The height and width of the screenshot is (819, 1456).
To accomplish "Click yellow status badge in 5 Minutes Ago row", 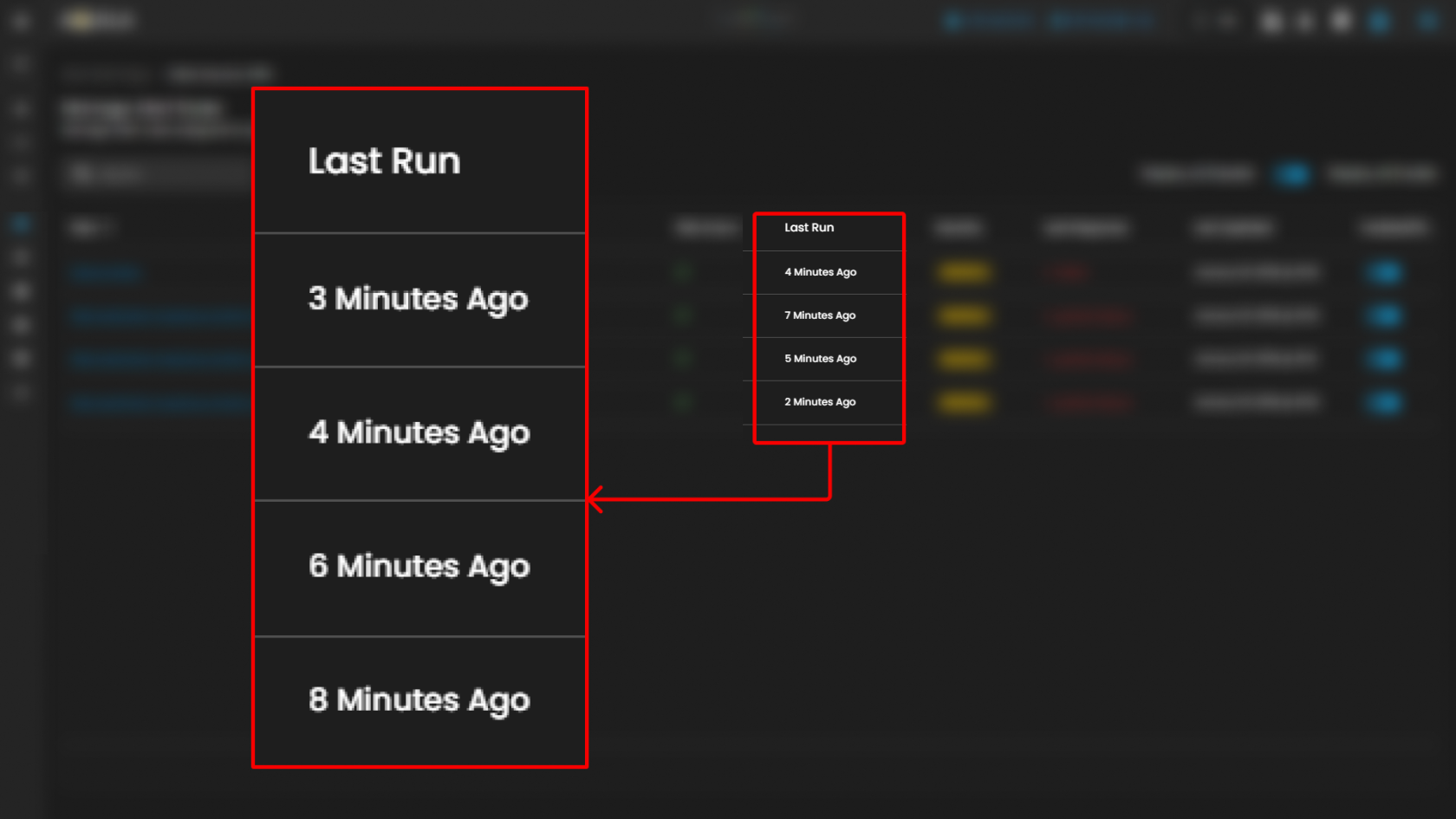I will point(964,359).
